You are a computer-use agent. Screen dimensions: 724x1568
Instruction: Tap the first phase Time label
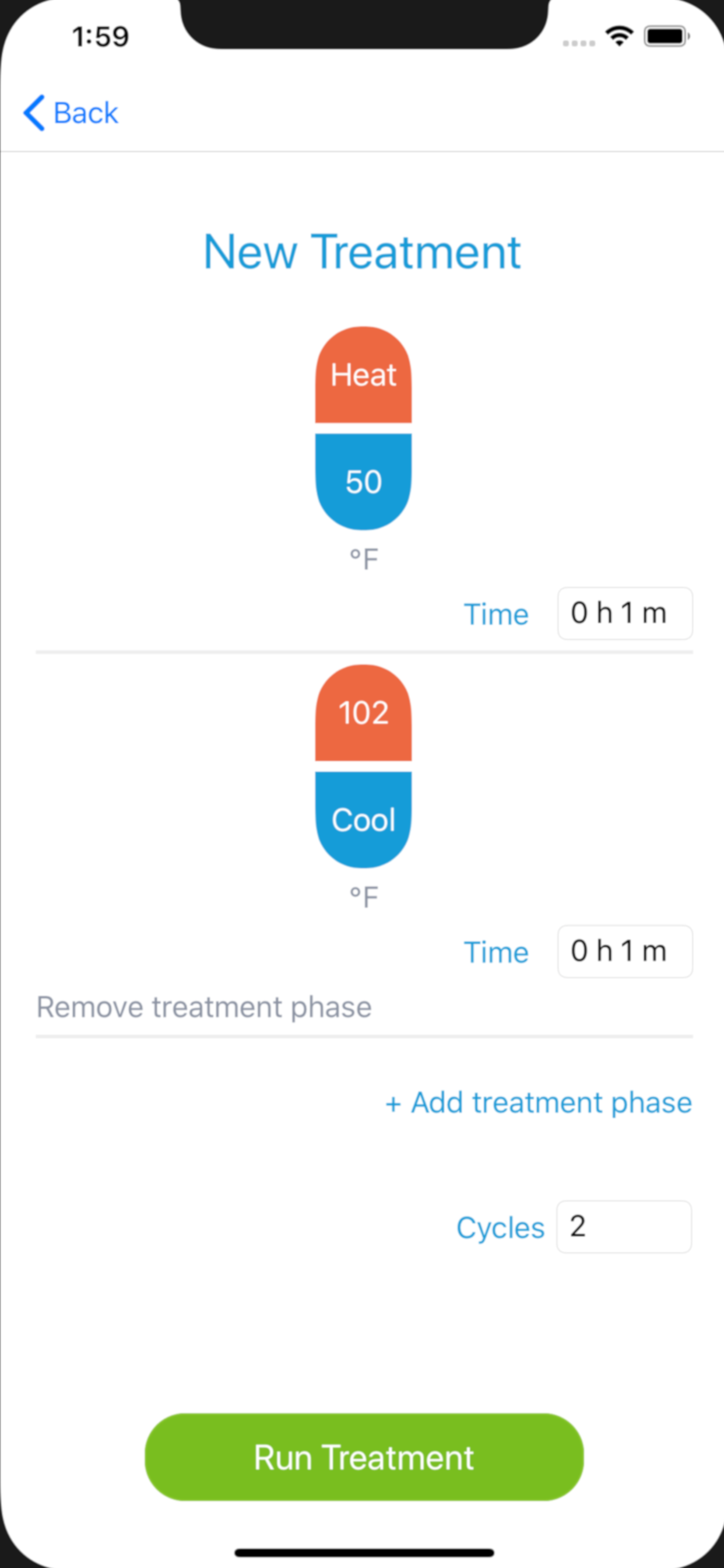[496, 614]
